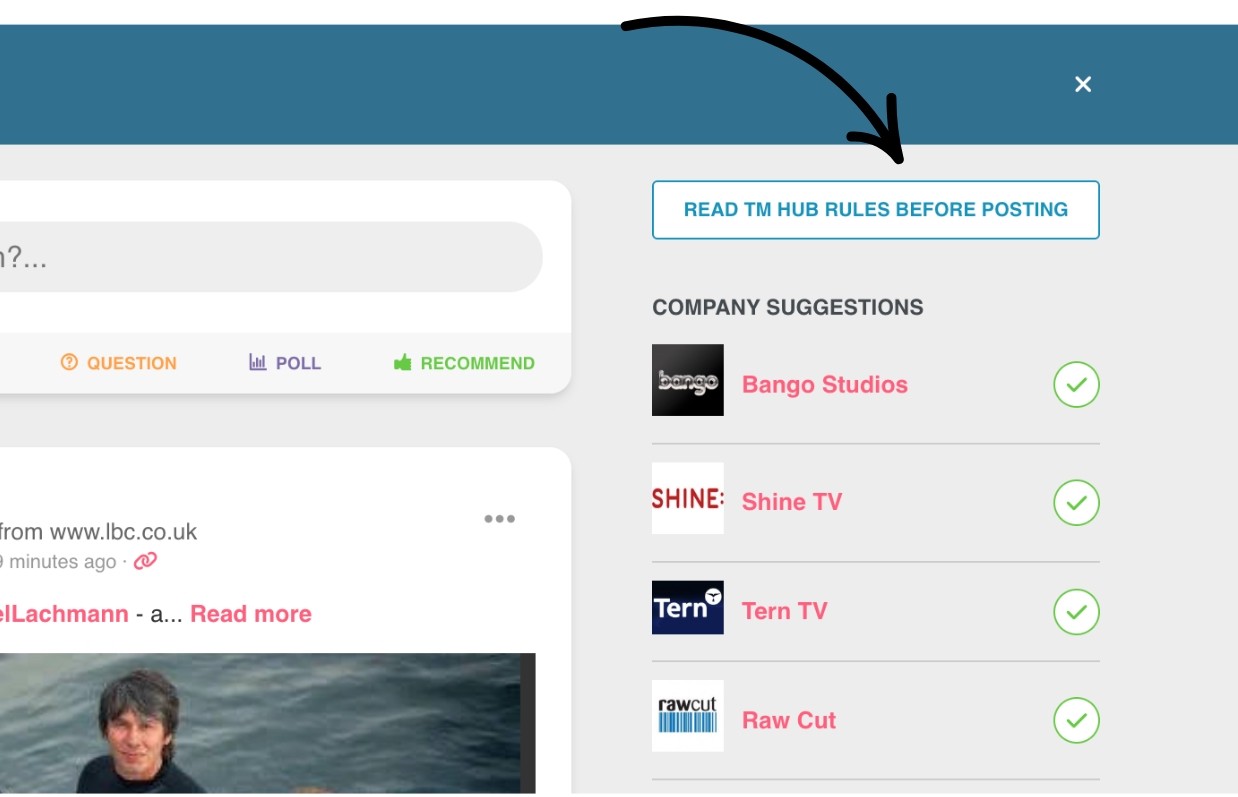Viewport: 1238px width, 797px height.
Task: Open the Tern TV company name link
Action: tap(785, 611)
